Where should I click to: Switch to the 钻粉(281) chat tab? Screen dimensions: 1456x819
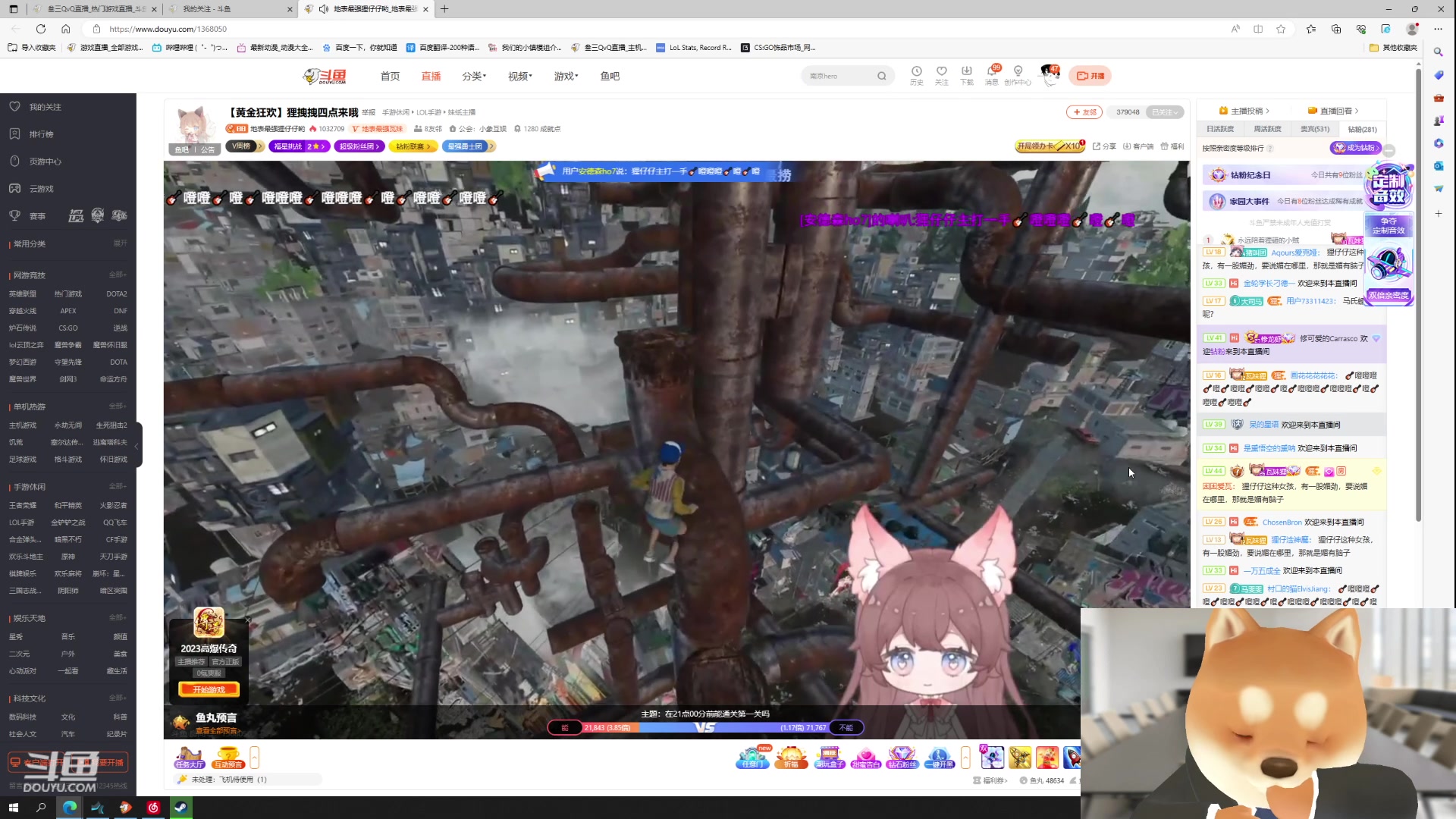1361,129
